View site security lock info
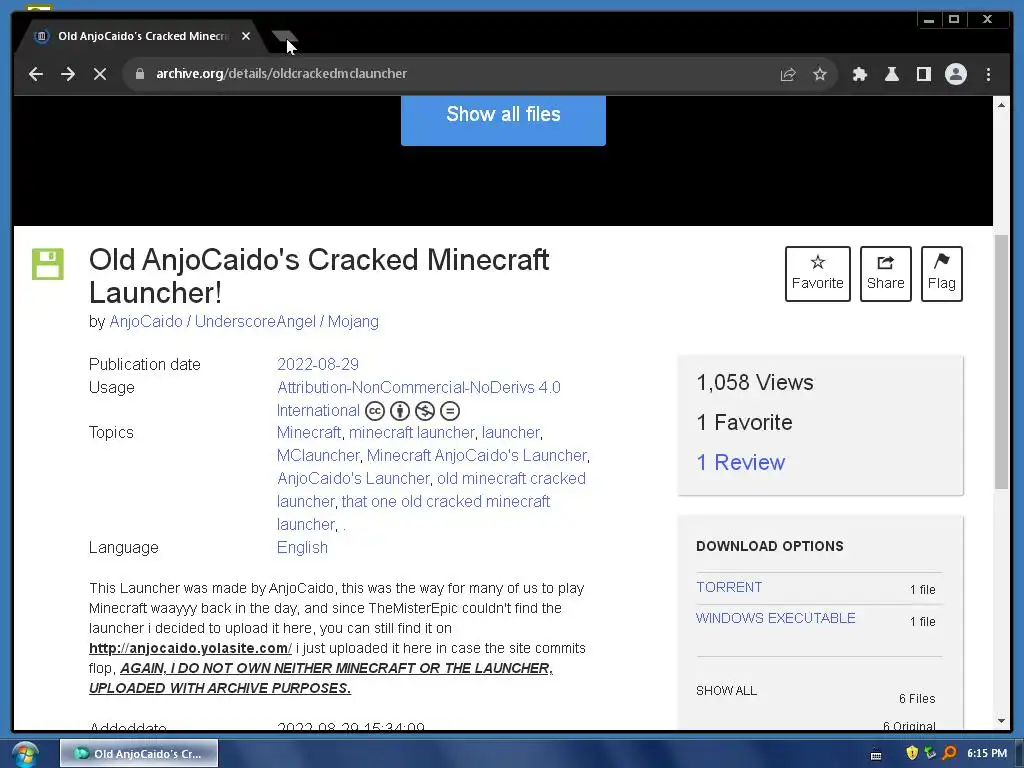 [139, 74]
